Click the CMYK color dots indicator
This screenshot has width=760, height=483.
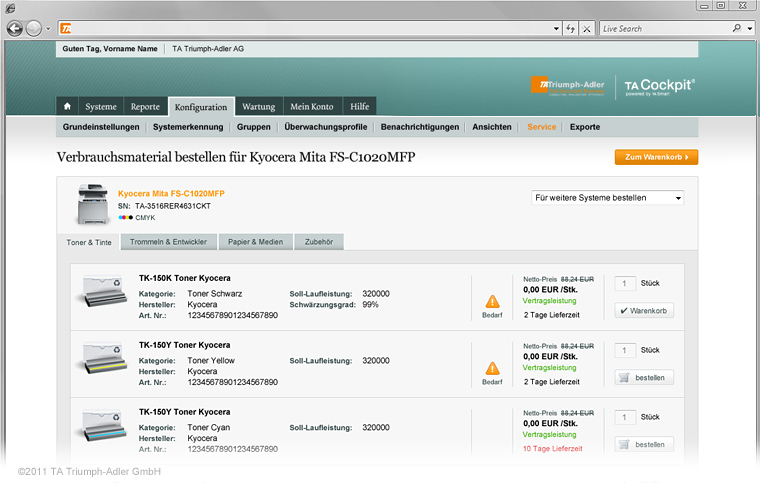[x=126, y=218]
